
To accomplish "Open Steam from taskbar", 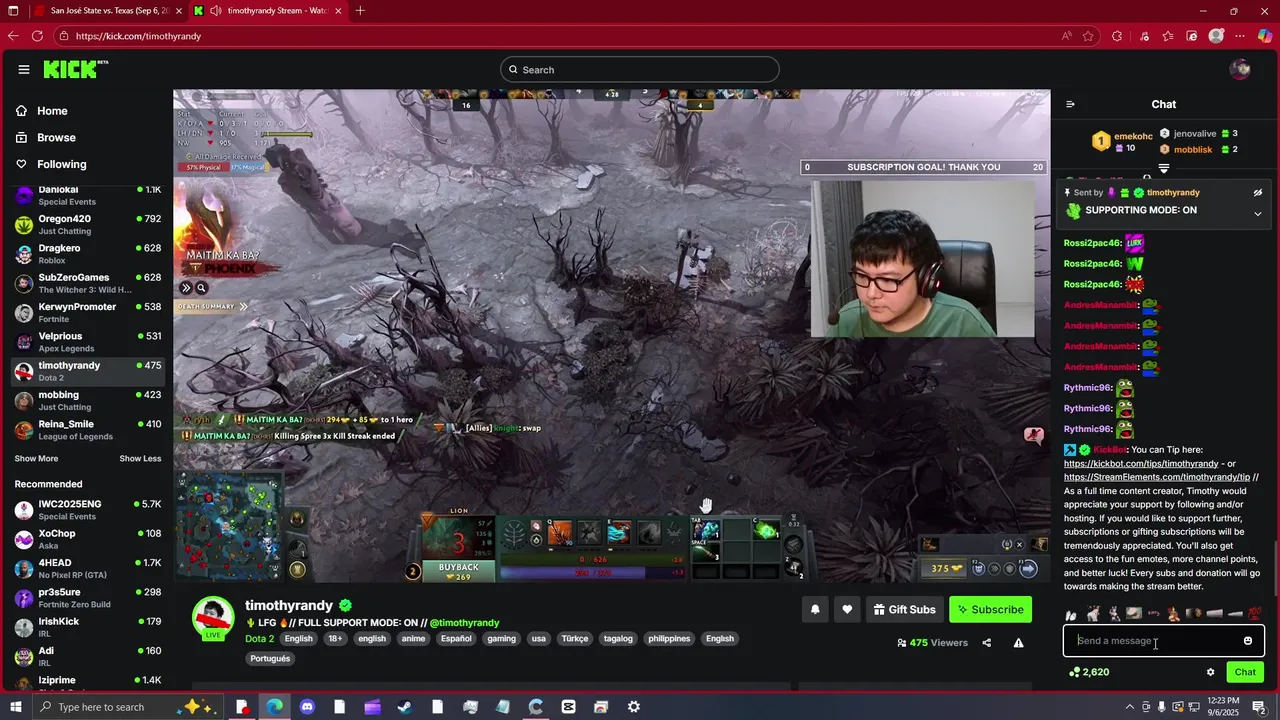I will click(x=404, y=707).
